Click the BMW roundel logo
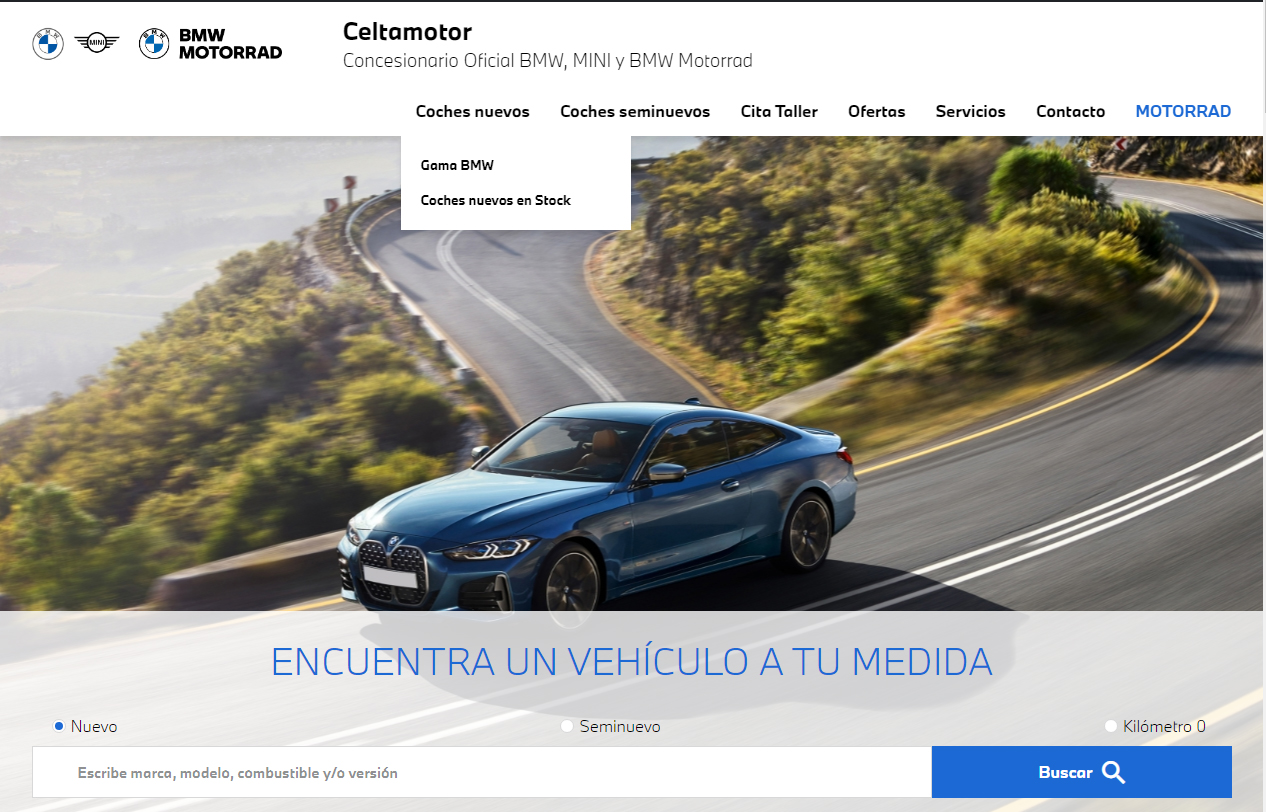Viewport: 1266px width, 812px height. pyautogui.click(x=48, y=43)
